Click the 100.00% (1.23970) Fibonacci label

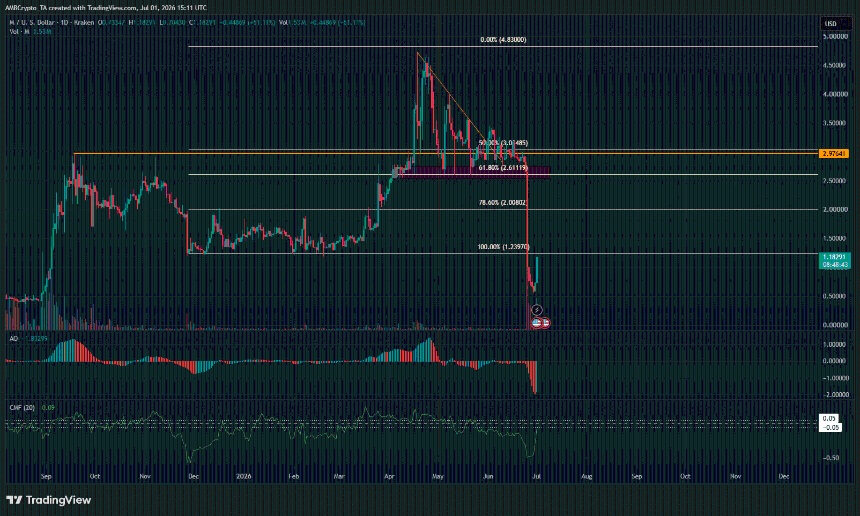[x=503, y=247]
